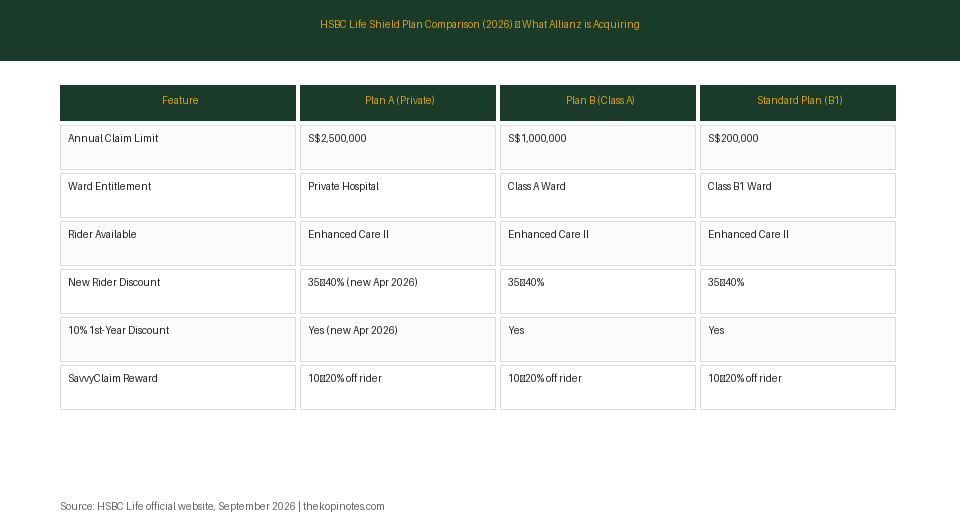The width and height of the screenshot is (960, 520).
Task: Select Plan B's 35–40% rider discount cell
Action: (598, 292)
